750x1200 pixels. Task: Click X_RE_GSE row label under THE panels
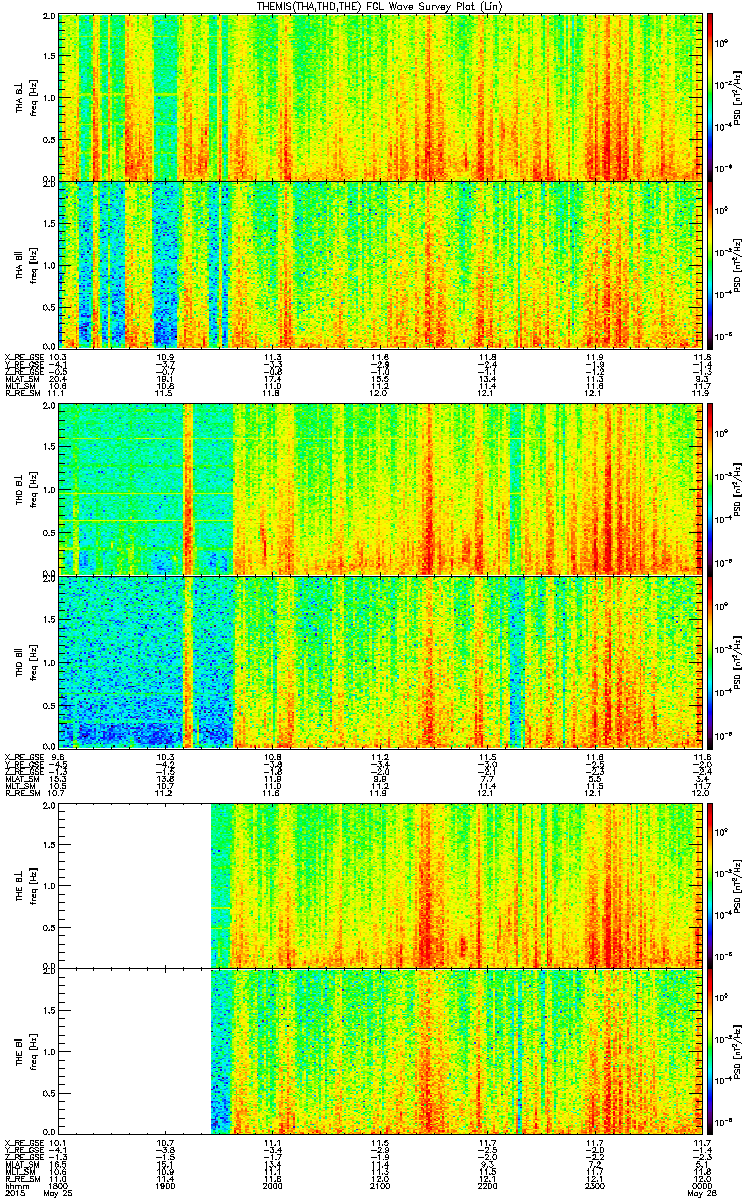24,1141
